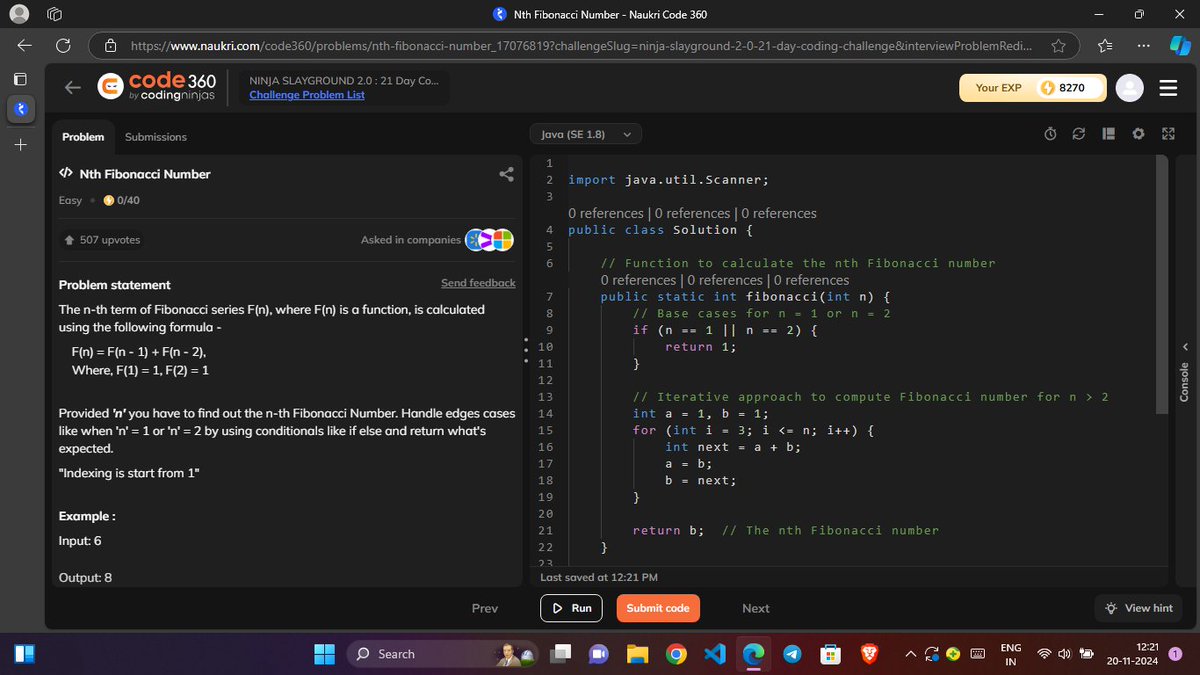Open the stopwatch timer icon

click(x=1050, y=134)
